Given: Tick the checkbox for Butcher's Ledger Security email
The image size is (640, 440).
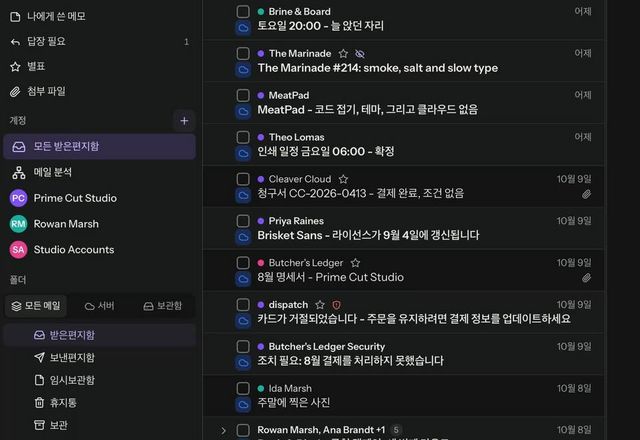Looking at the screenshot, I should [x=243, y=347].
